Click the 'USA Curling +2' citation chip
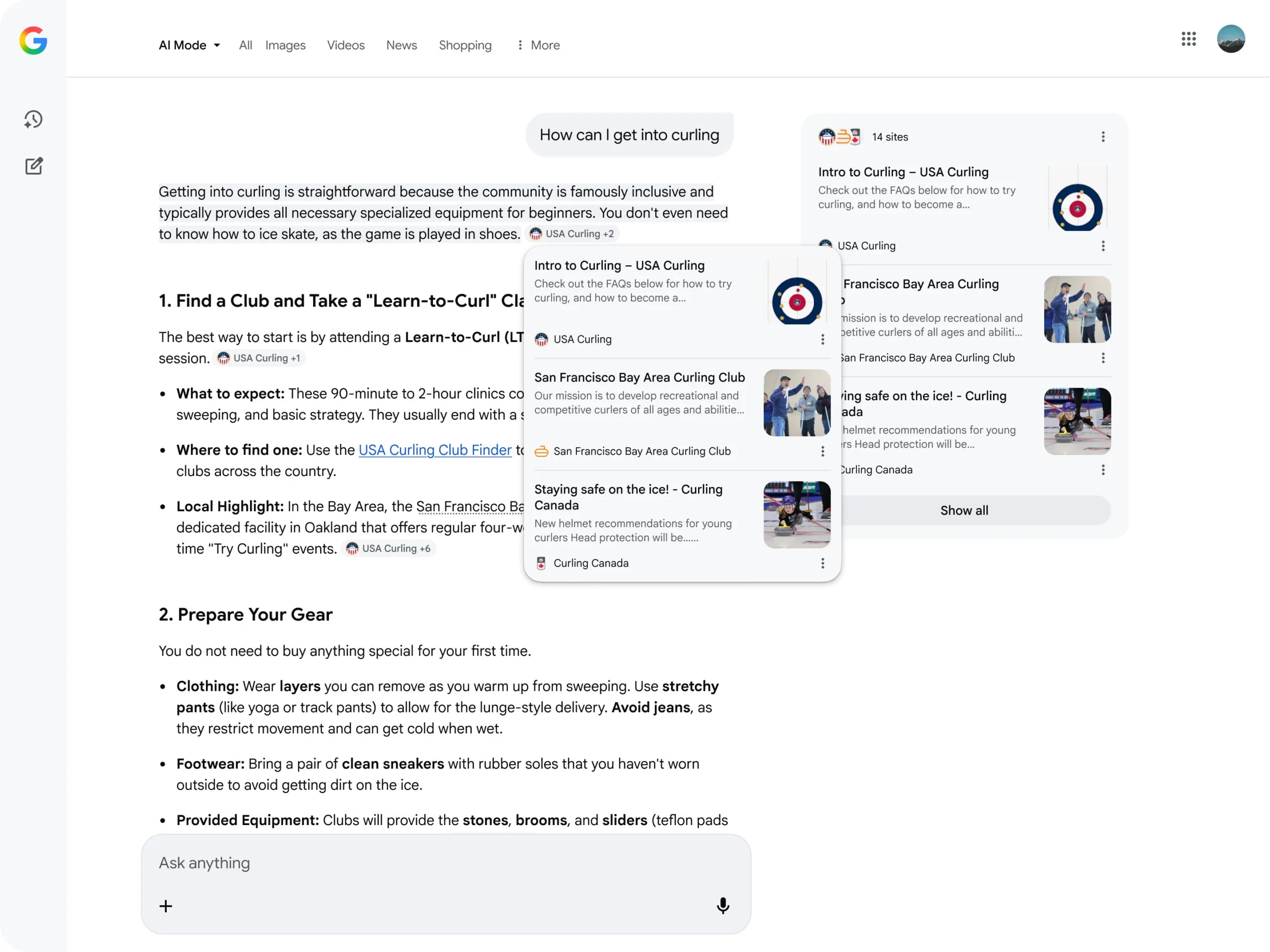1270x952 pixels. [x=572, y=234]
